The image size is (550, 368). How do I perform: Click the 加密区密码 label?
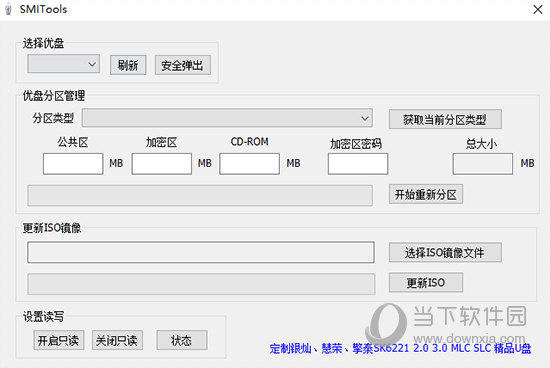coord(356,144)
